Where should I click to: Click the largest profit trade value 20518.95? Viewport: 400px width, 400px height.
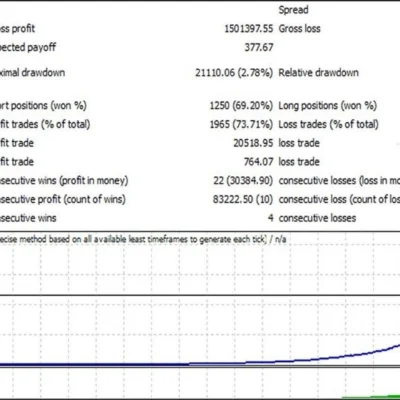[253, 143]
